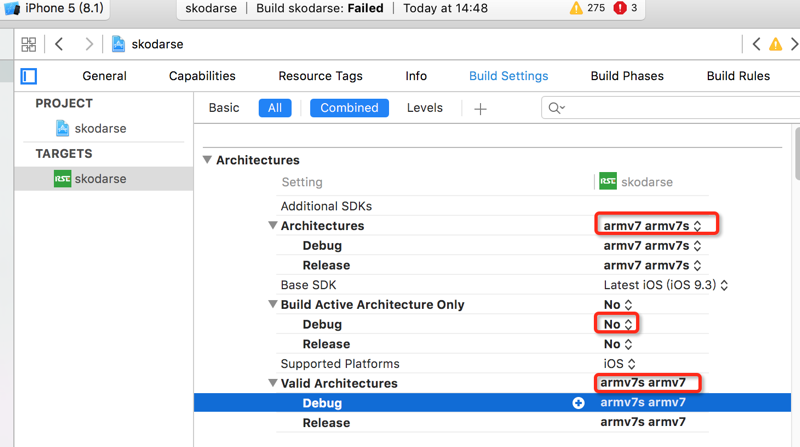800x447 pixels.
Task: Click the yellow warnings triangle icon
Action: [x=576, y=9]
